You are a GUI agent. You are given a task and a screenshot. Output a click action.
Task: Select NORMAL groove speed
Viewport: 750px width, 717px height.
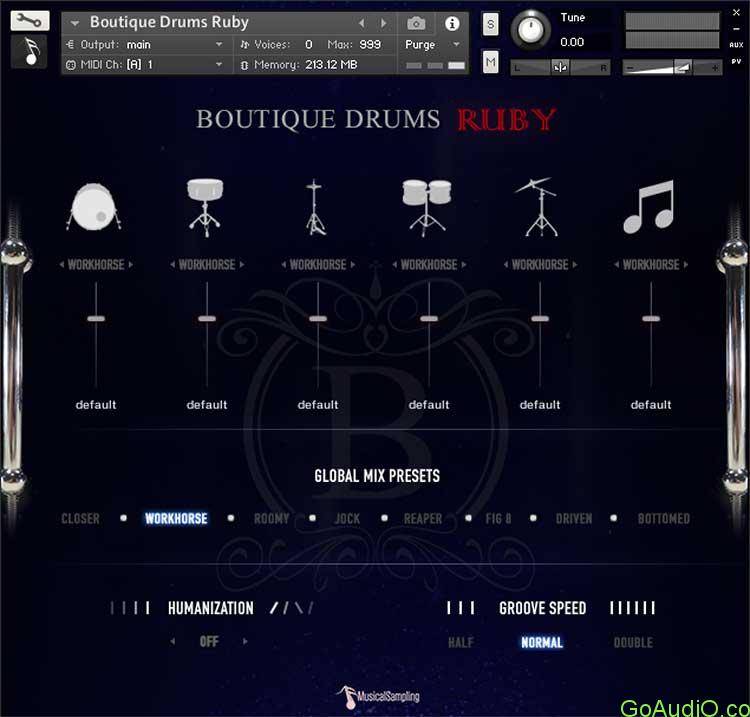(542, 642)
